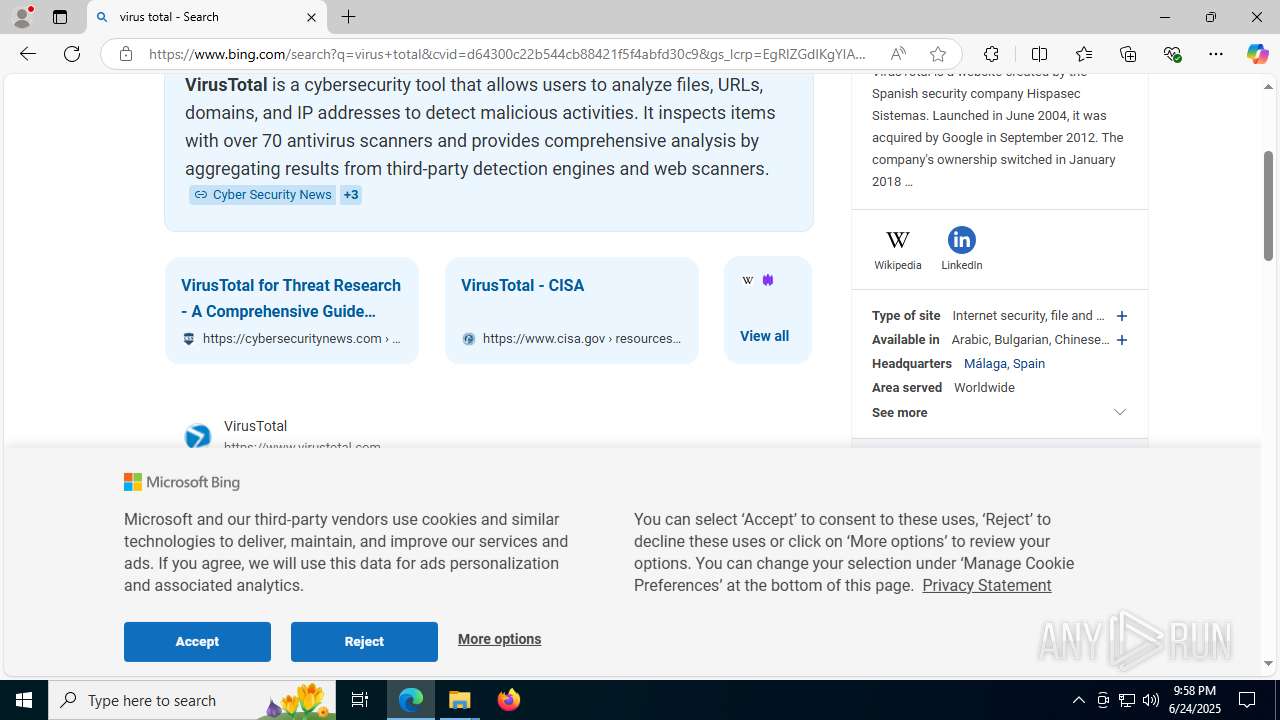Open the tab actions menu icon
Screen dimensions: 1280x720
(x=60, y=17)
